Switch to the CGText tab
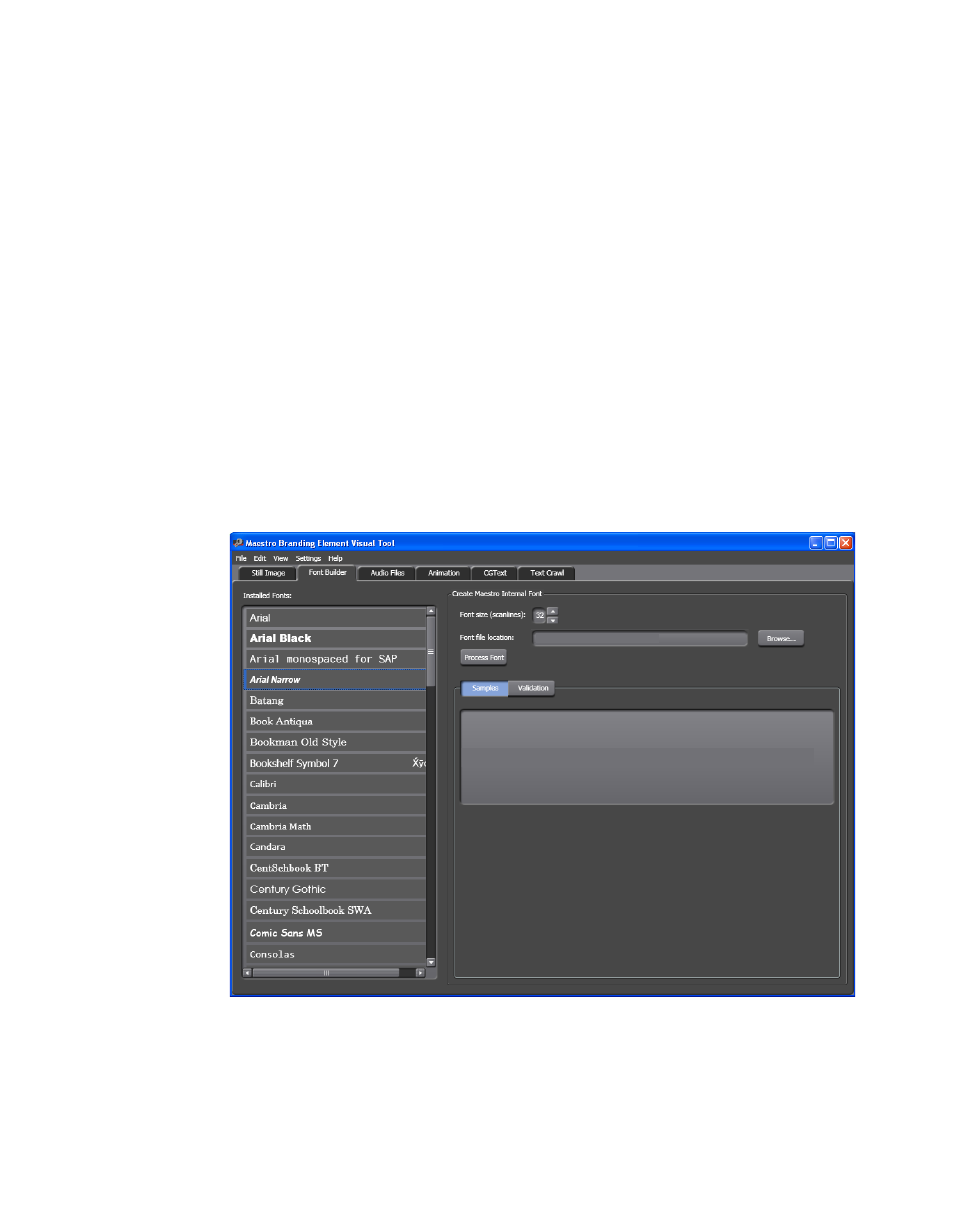Viewport: 954px width, 1227px height. pos(494,573)
